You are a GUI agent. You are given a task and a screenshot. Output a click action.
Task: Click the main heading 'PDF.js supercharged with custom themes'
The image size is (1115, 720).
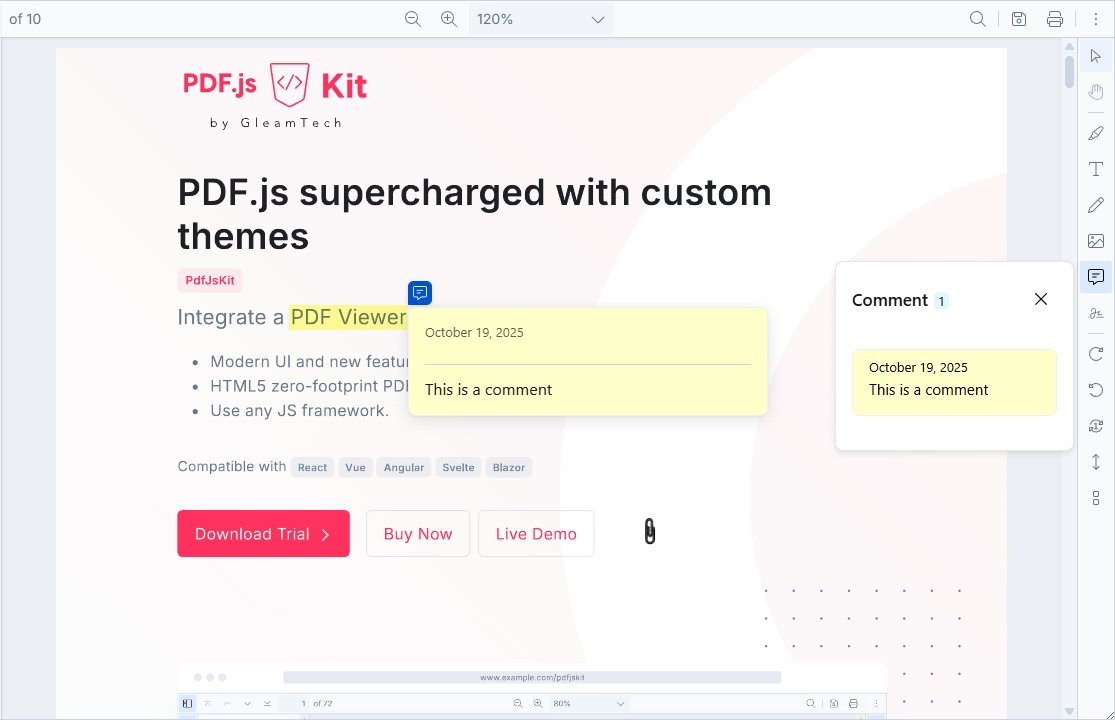click(x=474, y=214)
